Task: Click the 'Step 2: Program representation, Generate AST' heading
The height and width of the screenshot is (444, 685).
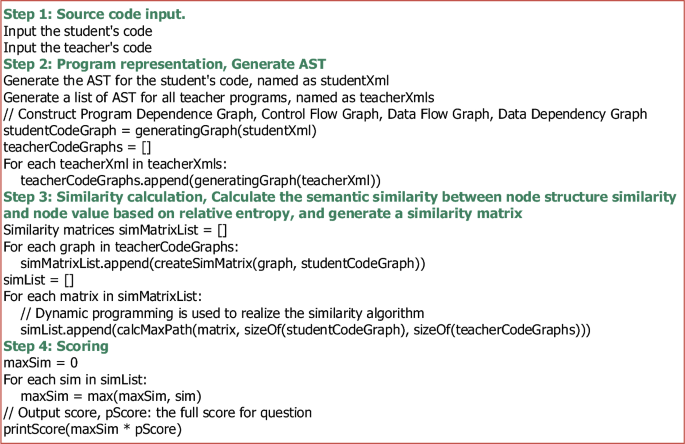Action: tap(165, 64)
